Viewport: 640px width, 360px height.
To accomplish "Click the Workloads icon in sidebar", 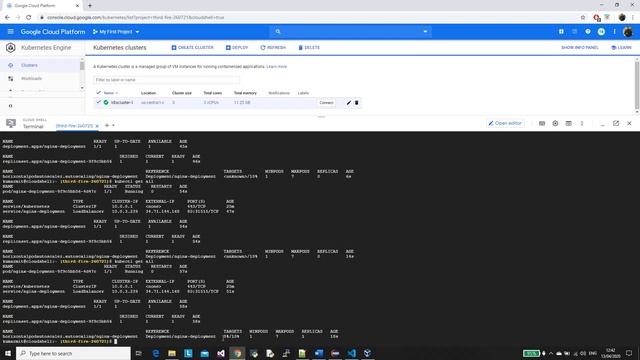I will point(11,78).
